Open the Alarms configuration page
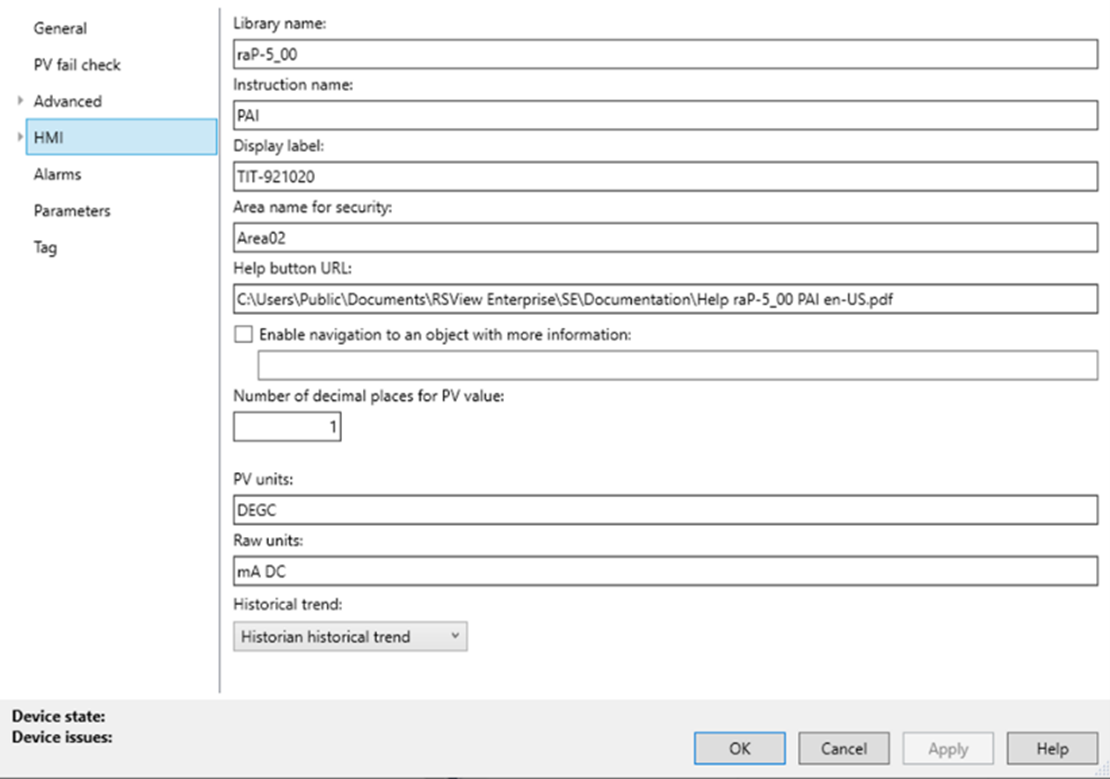Screen dimensions: 1110x779 (56, 174)
